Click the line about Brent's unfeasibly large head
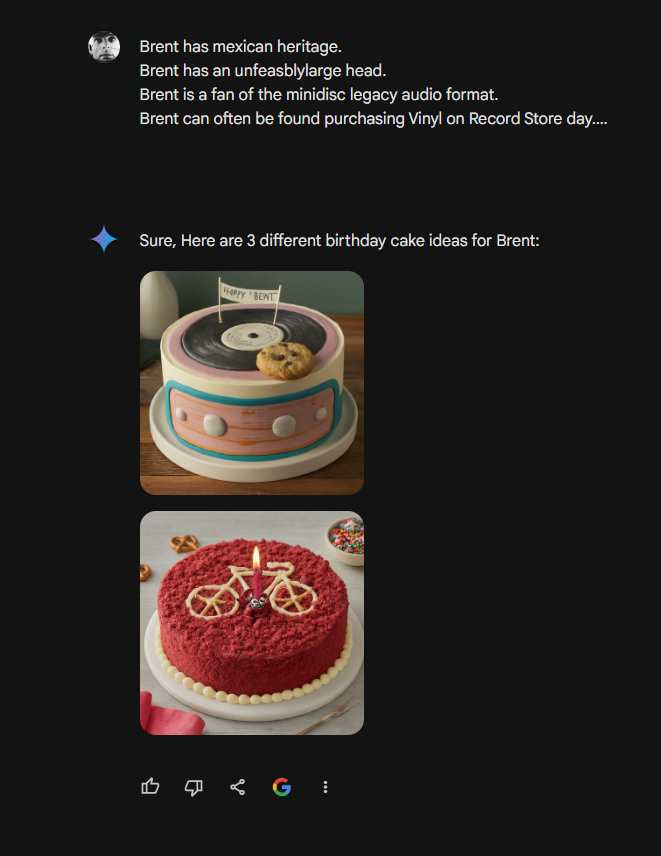Screen dimensions: 661x856 (263, 70)
